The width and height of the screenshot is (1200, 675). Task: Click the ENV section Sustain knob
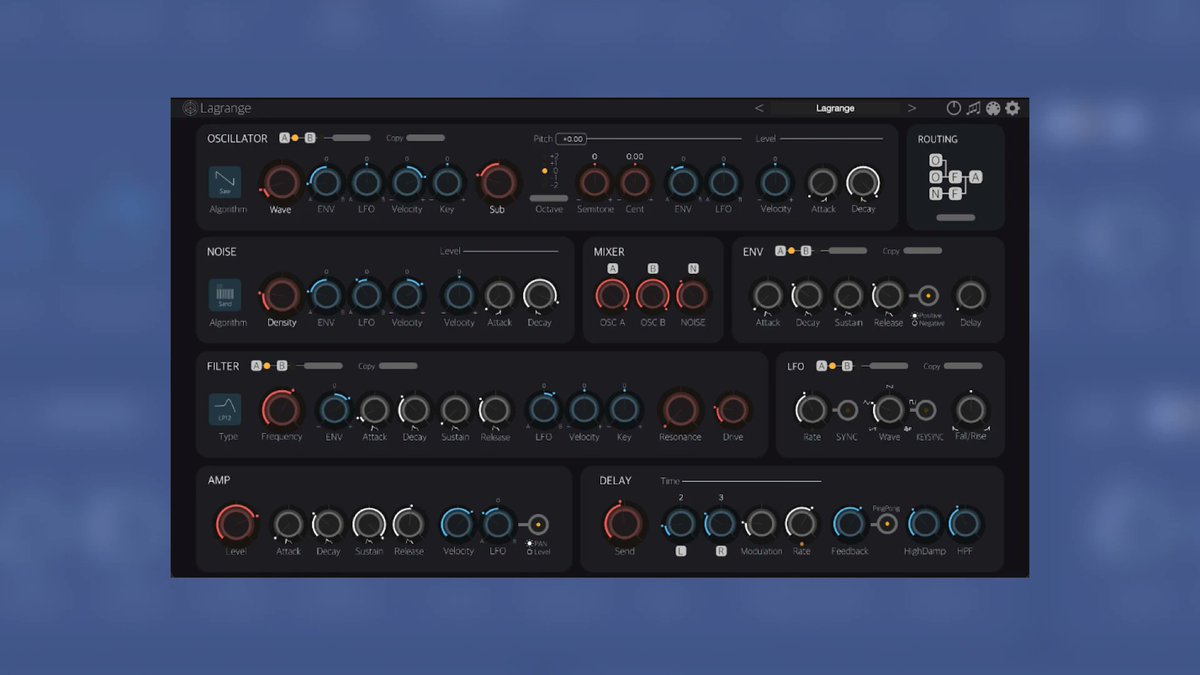[848, 296]
